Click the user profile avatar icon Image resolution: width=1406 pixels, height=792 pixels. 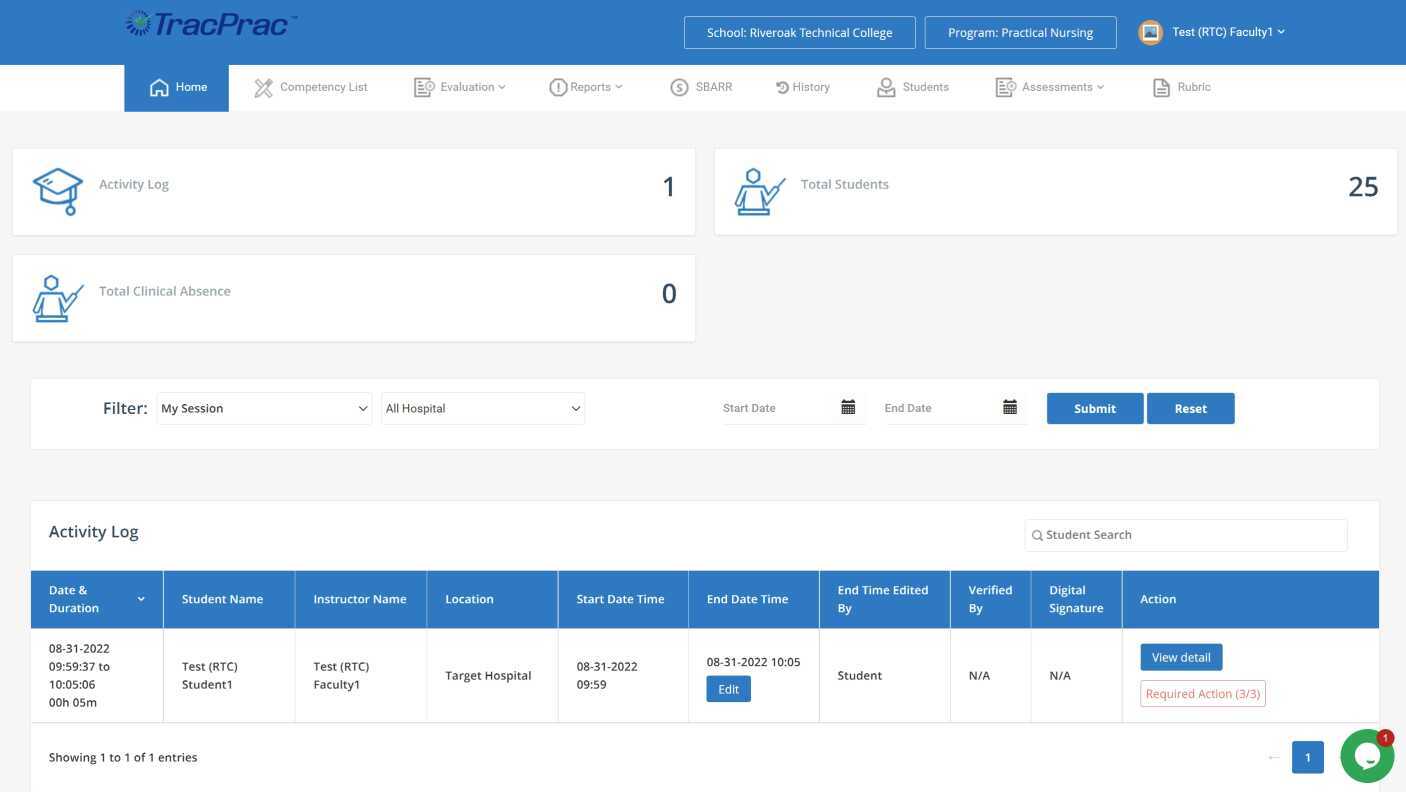click(x=1150, y=32)
